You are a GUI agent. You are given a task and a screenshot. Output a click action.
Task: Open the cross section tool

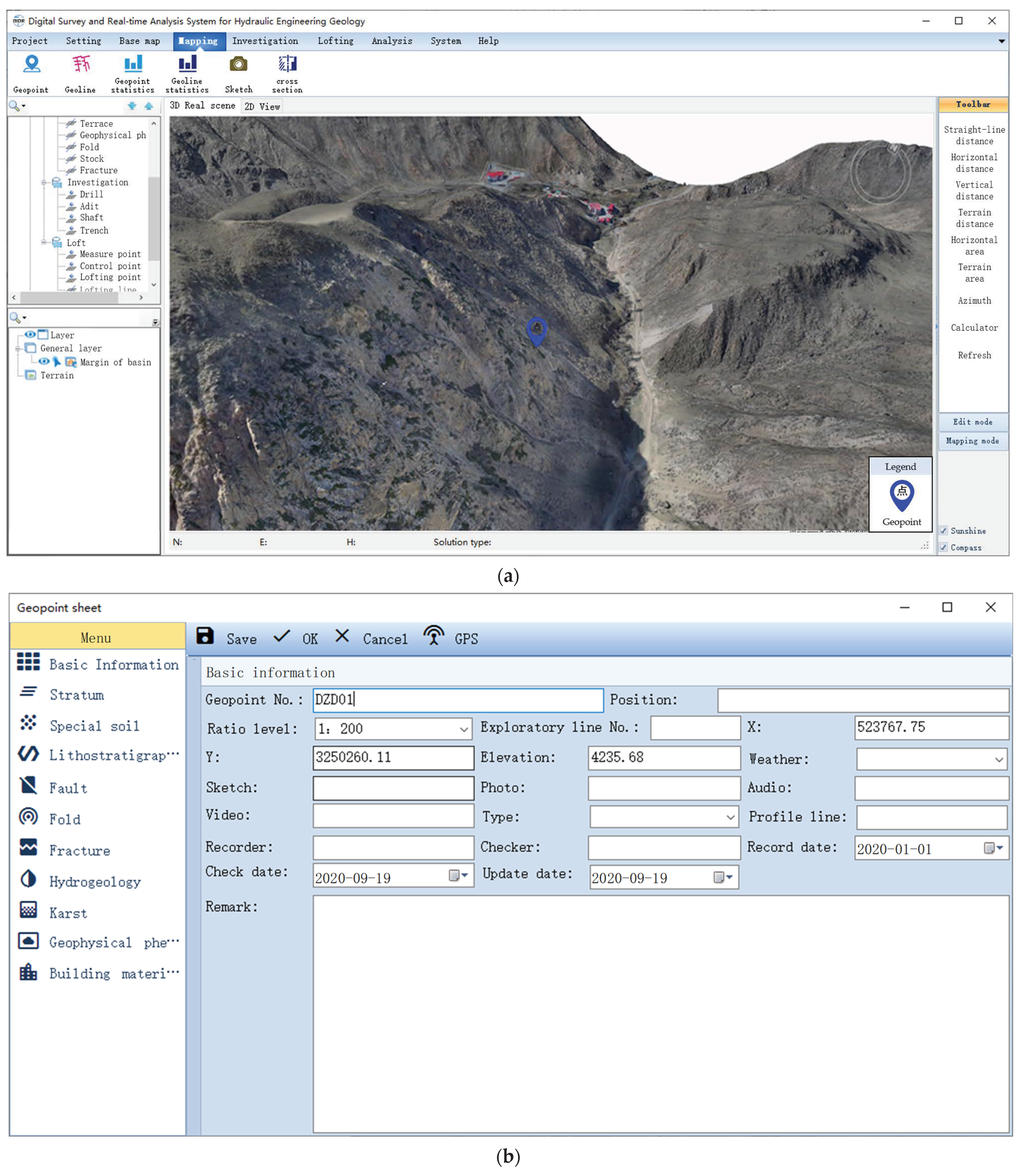(287, 63)
